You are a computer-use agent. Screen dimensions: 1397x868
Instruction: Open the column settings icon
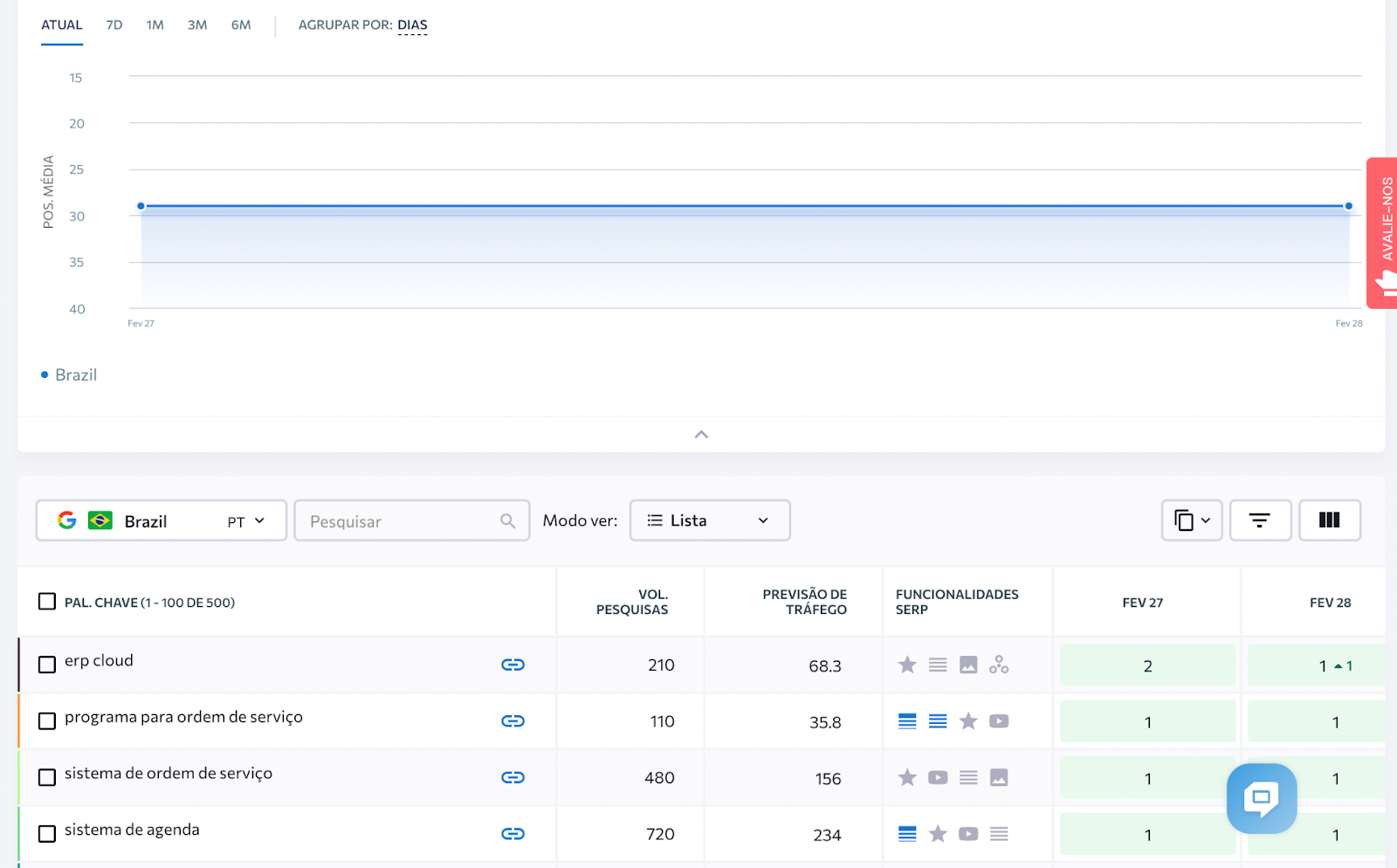click(x=1329, y=520)
